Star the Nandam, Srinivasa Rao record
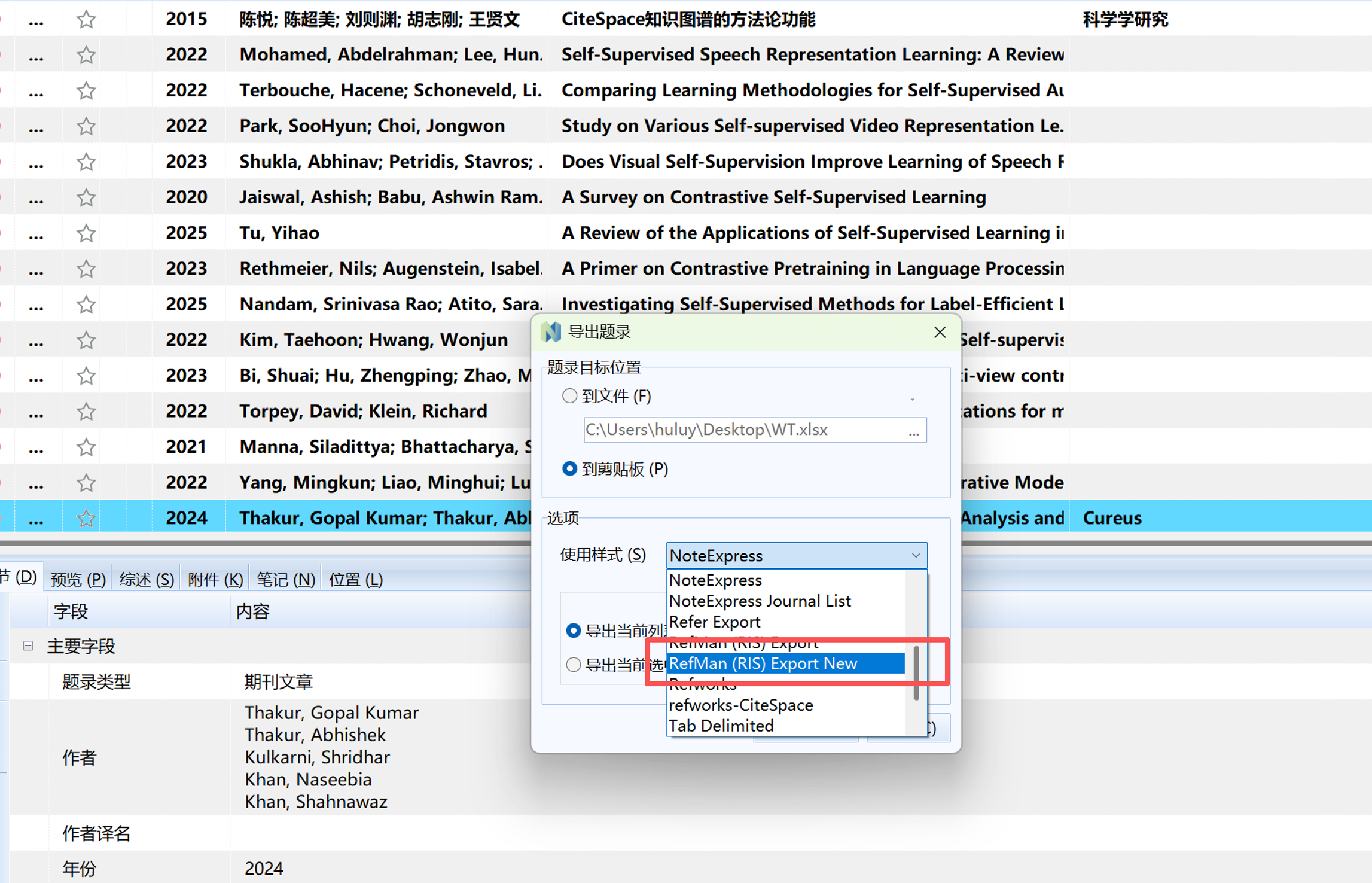Image resolution: width=1372 pixels, height=883 pixels. [86, 304]
